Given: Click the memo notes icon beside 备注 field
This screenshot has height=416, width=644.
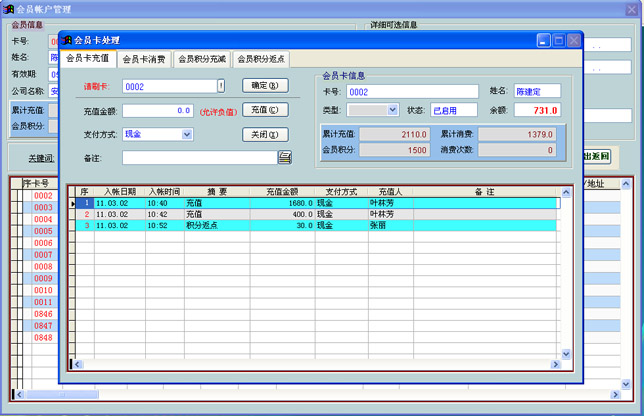Looking at the screenshot, I should 285,158.
